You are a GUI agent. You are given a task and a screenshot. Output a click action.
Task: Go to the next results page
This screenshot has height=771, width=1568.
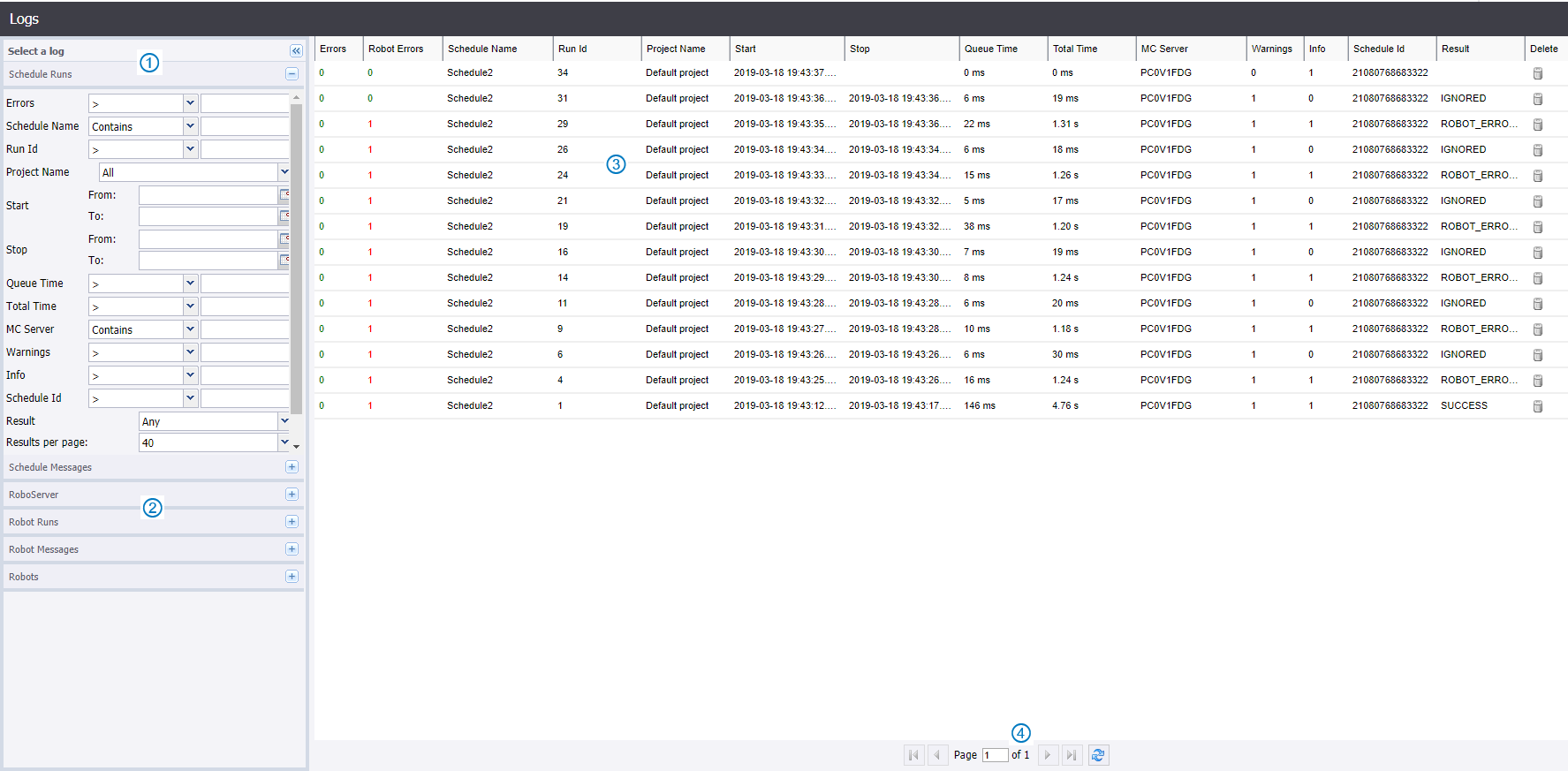(1048, 755)
